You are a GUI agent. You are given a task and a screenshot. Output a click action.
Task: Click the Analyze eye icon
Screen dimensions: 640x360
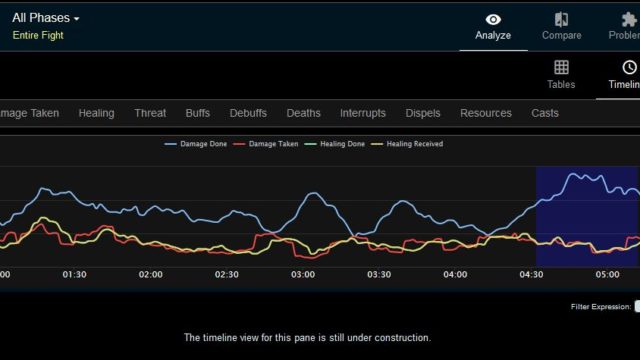[x=493, y=20]
